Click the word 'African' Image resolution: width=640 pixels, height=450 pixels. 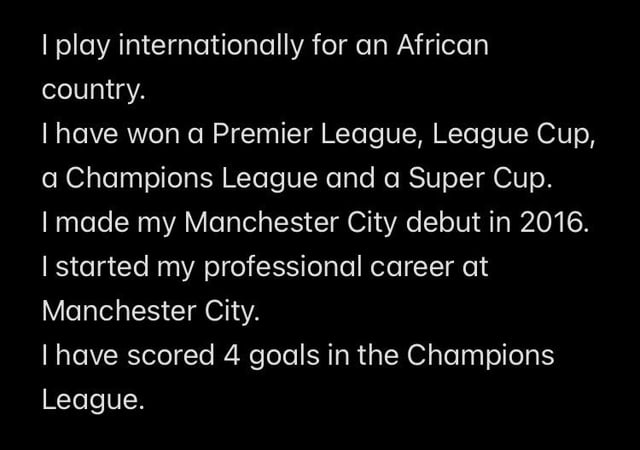(x=442, y=46)
